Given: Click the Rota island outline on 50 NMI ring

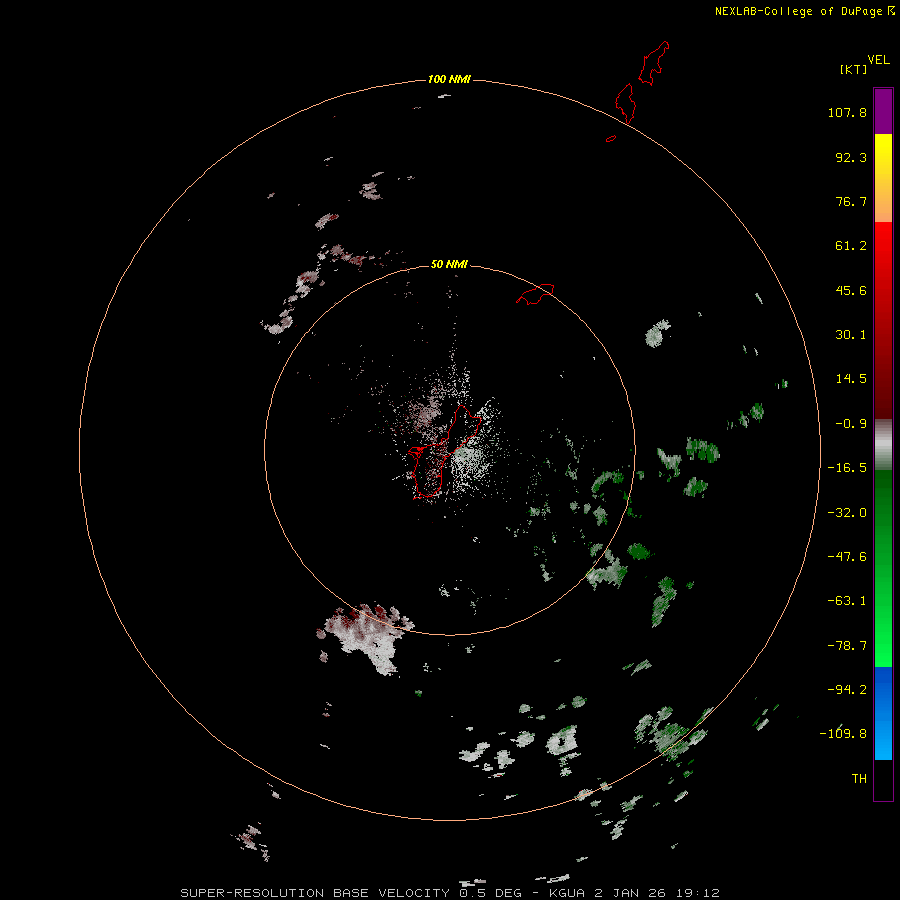Looking at the screenshot, I should 536,293.
